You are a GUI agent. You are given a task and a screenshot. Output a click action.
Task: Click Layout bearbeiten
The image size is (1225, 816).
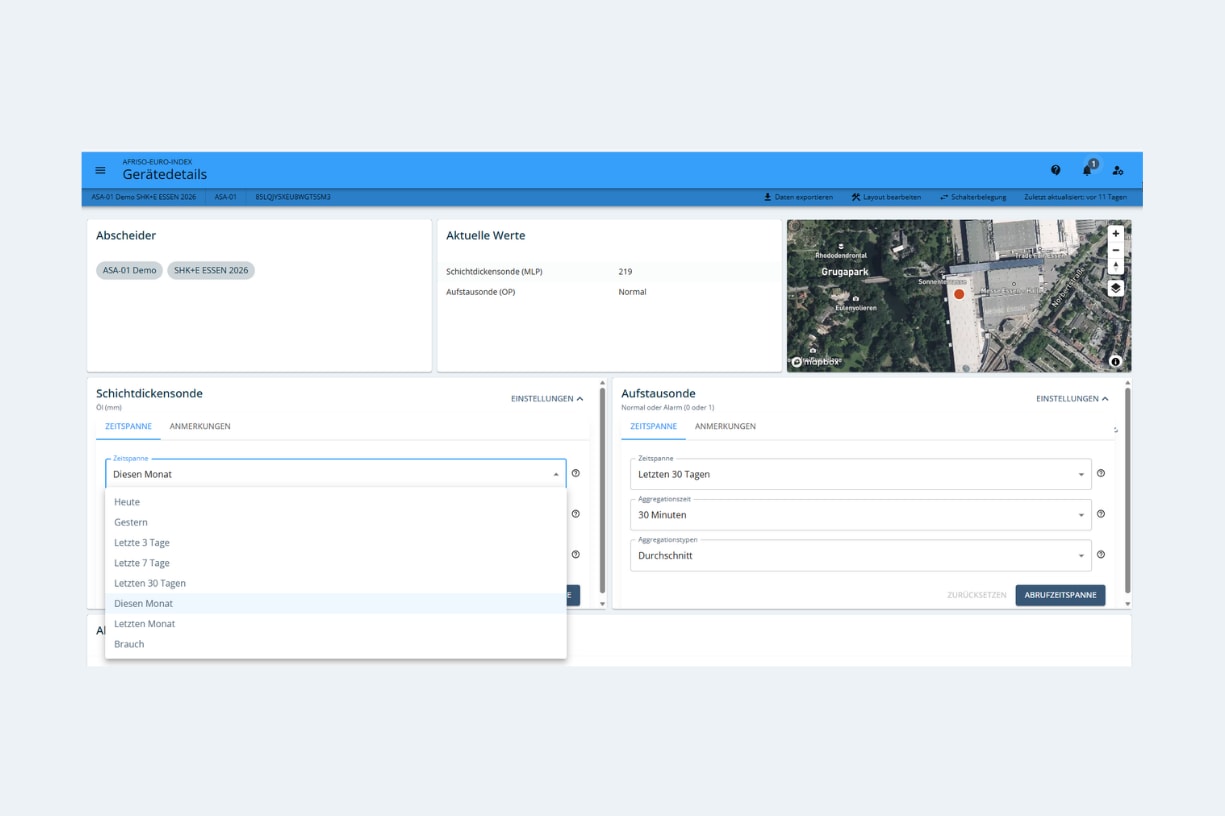tap(887, 197)
